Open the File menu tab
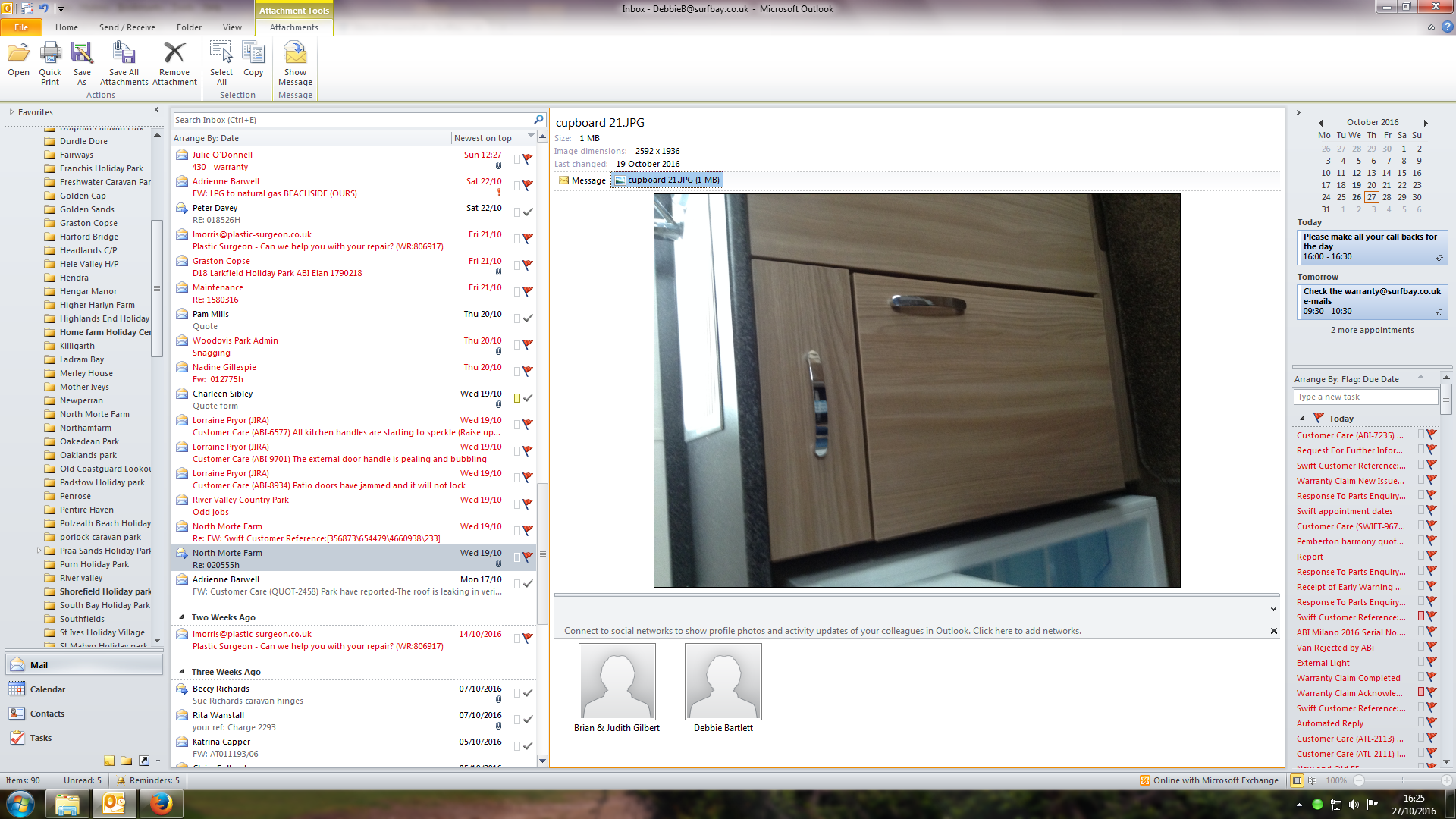Screen dimensions: 1456x819 [21, 27]
